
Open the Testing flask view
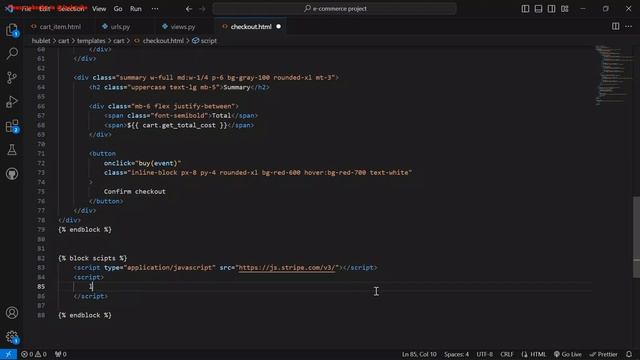pyautogui.click(x=12, y=150)
